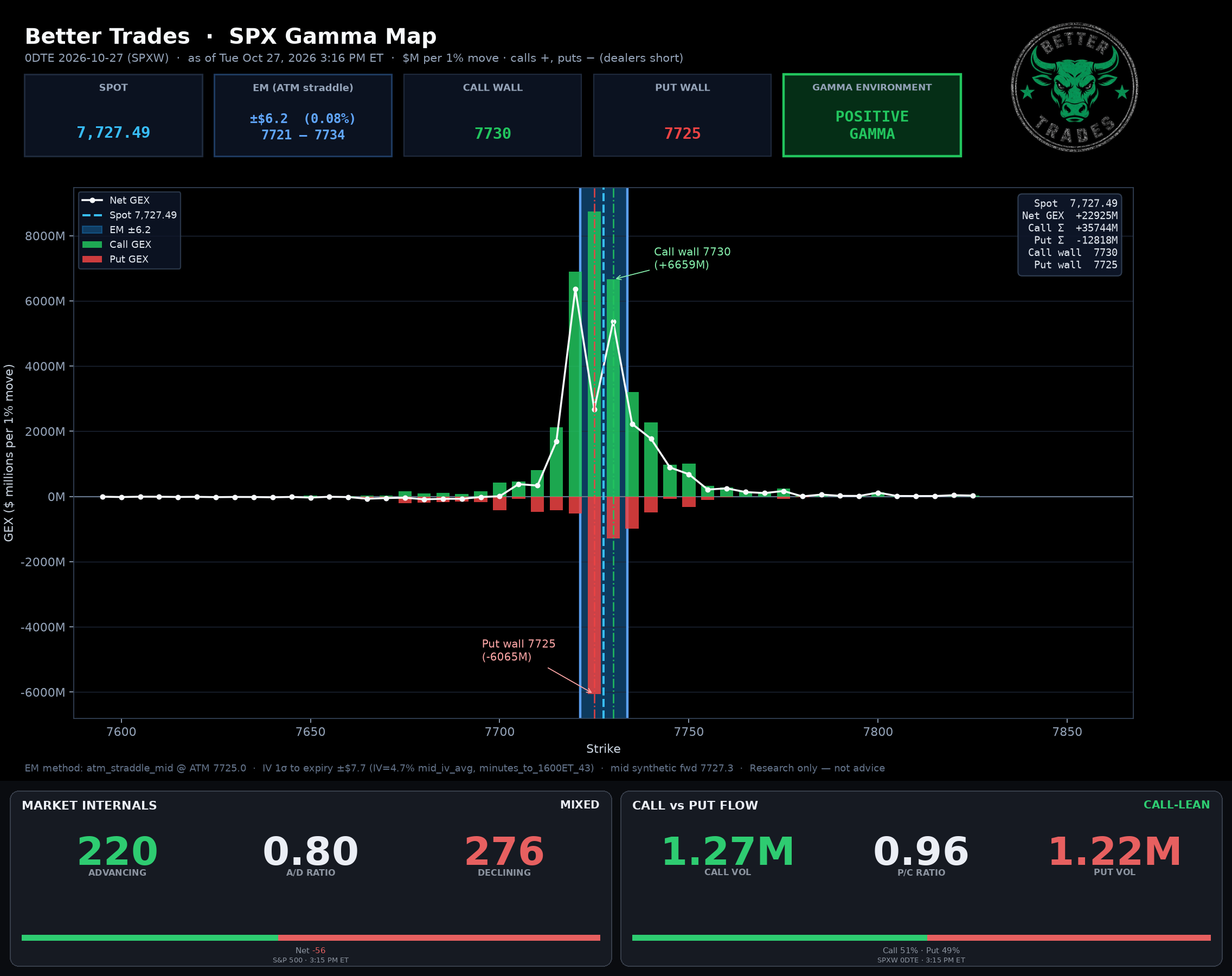The height and width of the screenshot is (976, 1232).
Task: Click the call vs put flow bar
Action: click(921, 938)
